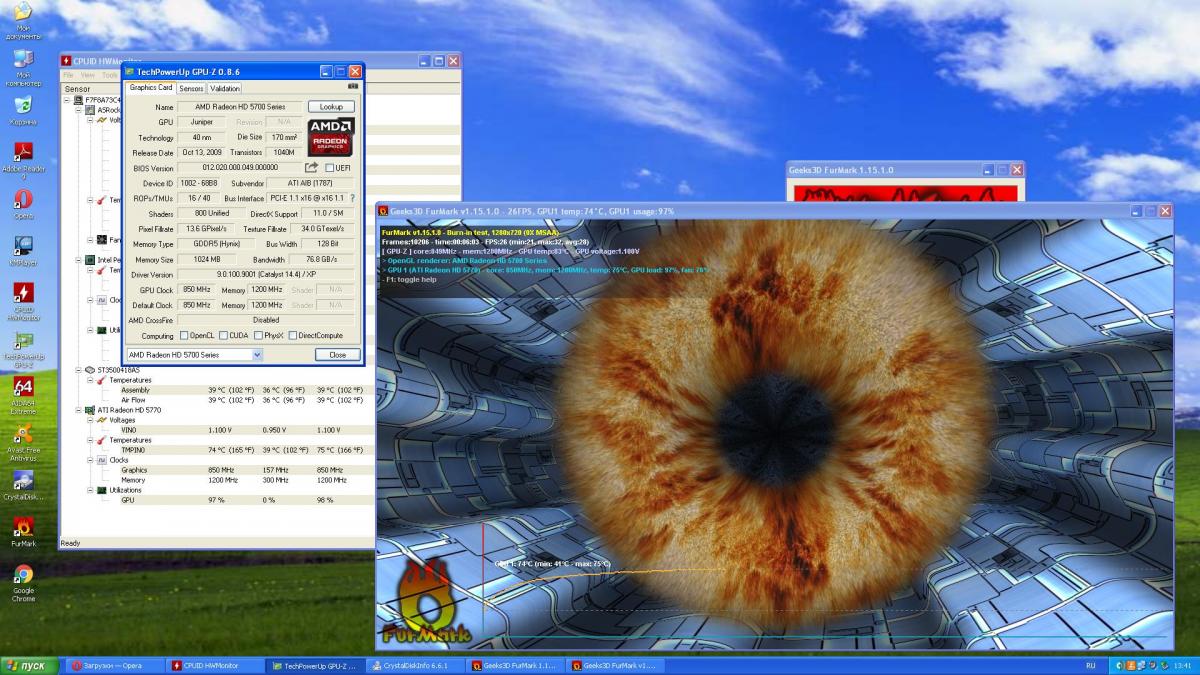Collapse the ATI Radeon HD 5770 node

[78, 410]
